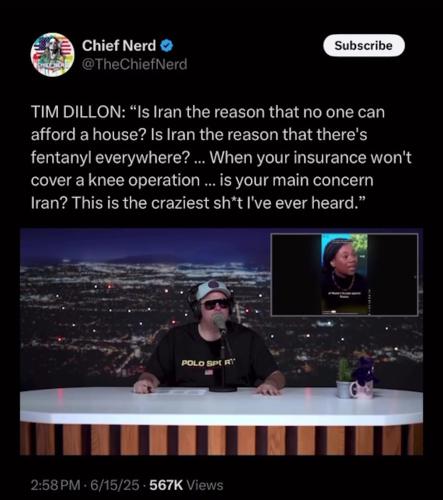Open the @TheChiefNerd handle link

pyautogui.click(x=135, y=64)
